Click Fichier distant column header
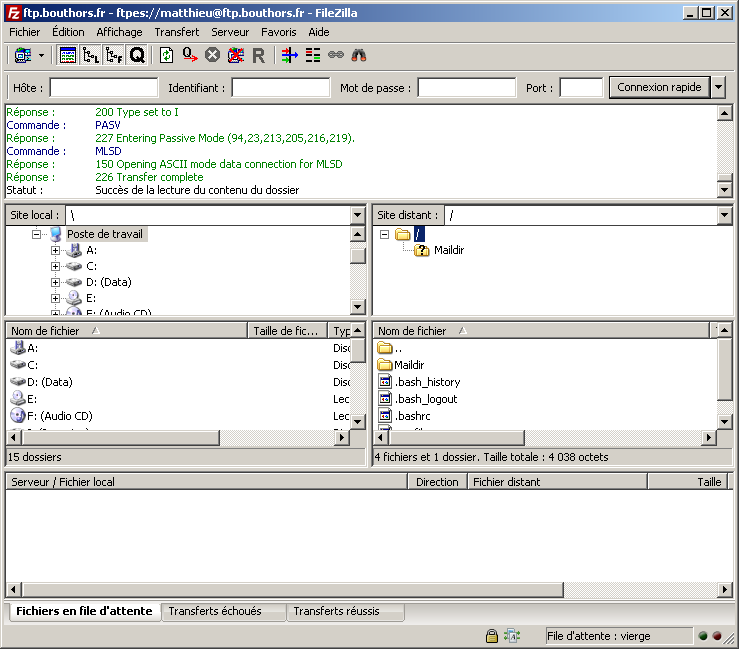 (557, 482)
